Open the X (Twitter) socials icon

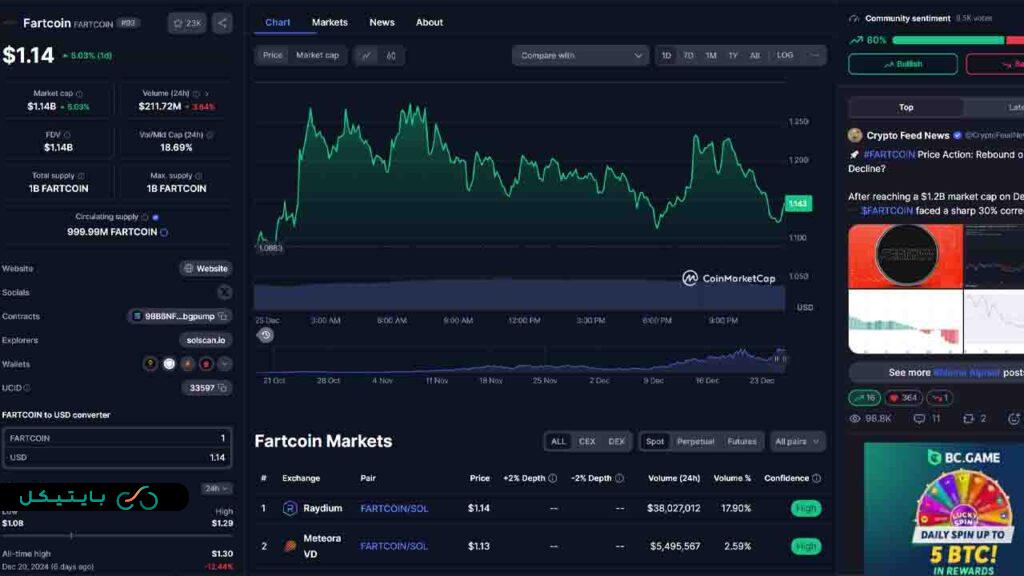tap(224, 292)
